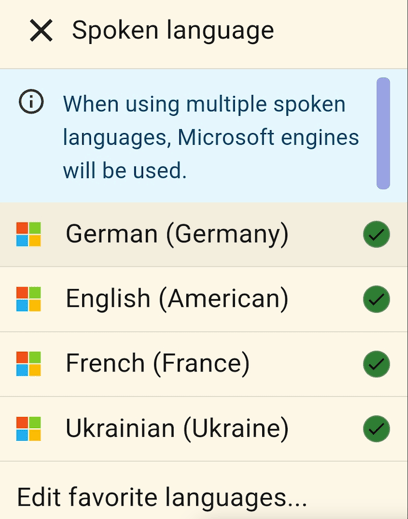Click Microsoft logo beside French (France)
The image size is (408, 519).
[29, 364]
